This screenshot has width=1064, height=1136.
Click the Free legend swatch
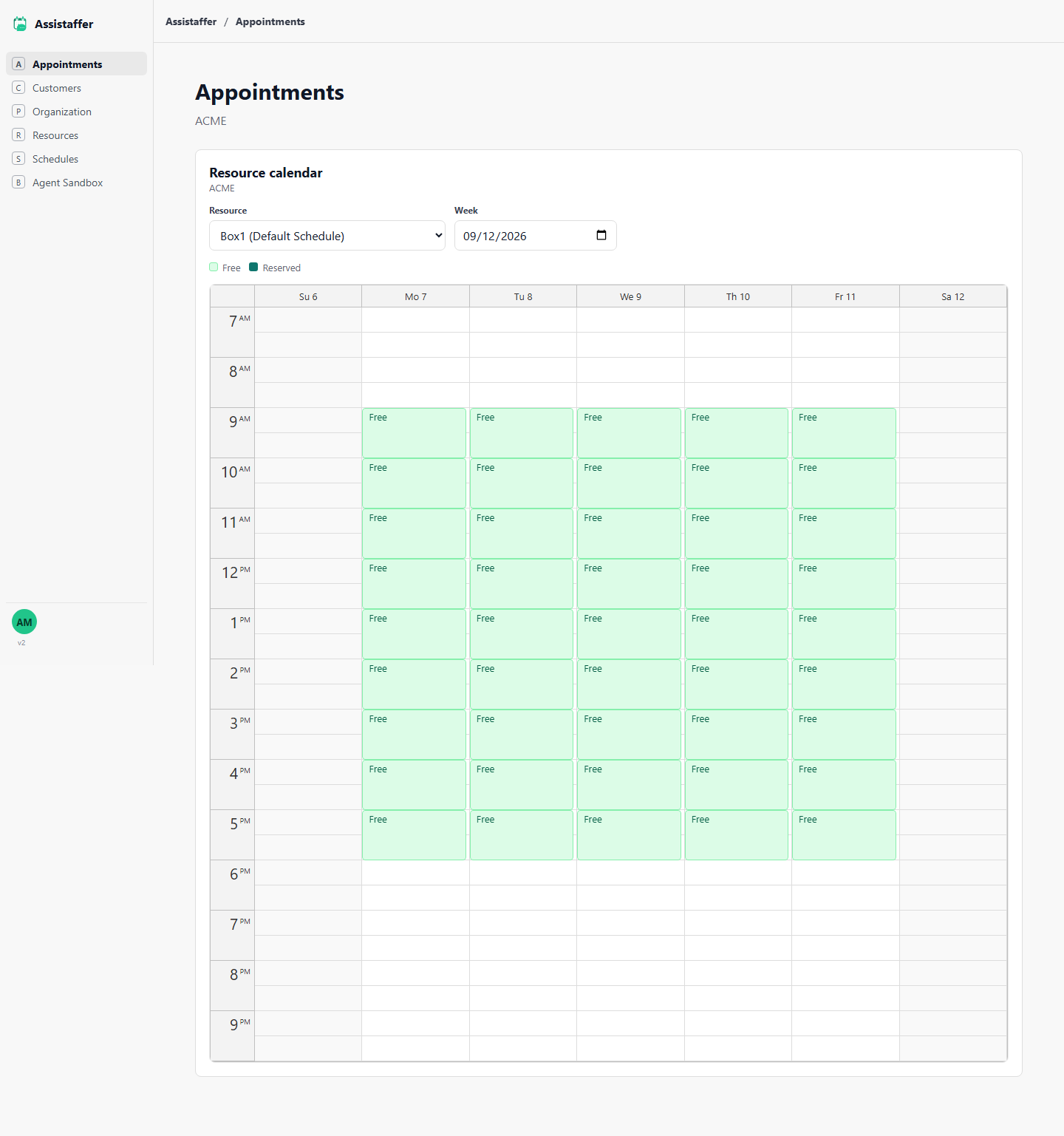[x=214, y=267]
